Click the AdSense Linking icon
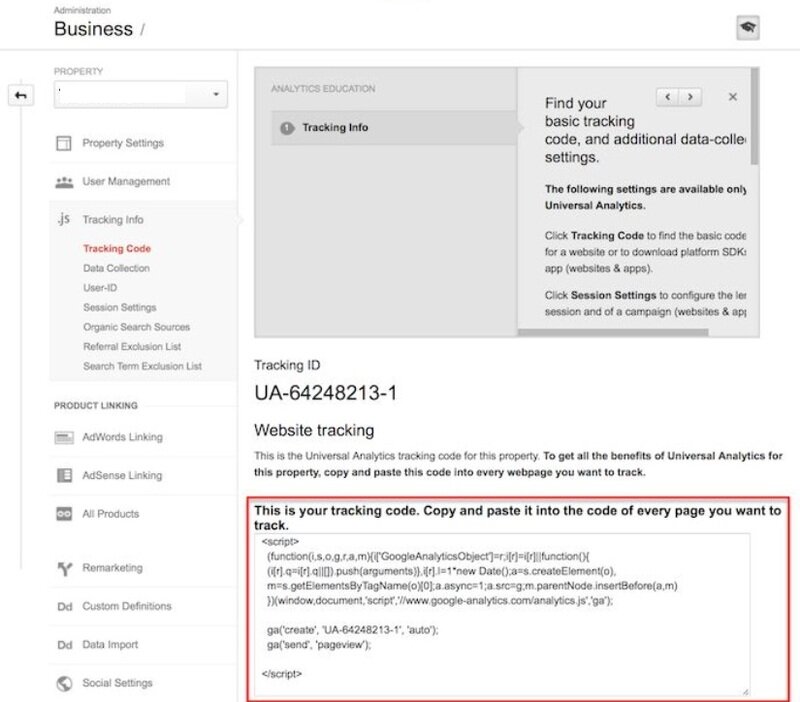 pos(64,475)
